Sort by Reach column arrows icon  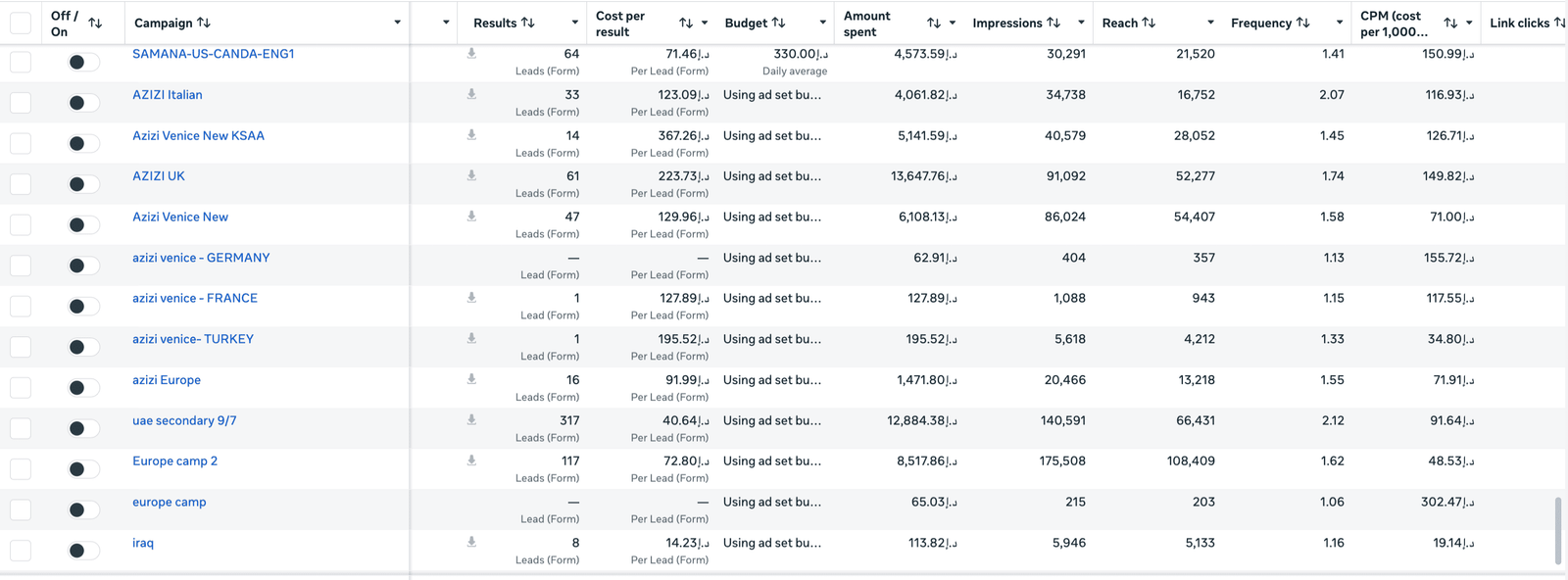1149,23
